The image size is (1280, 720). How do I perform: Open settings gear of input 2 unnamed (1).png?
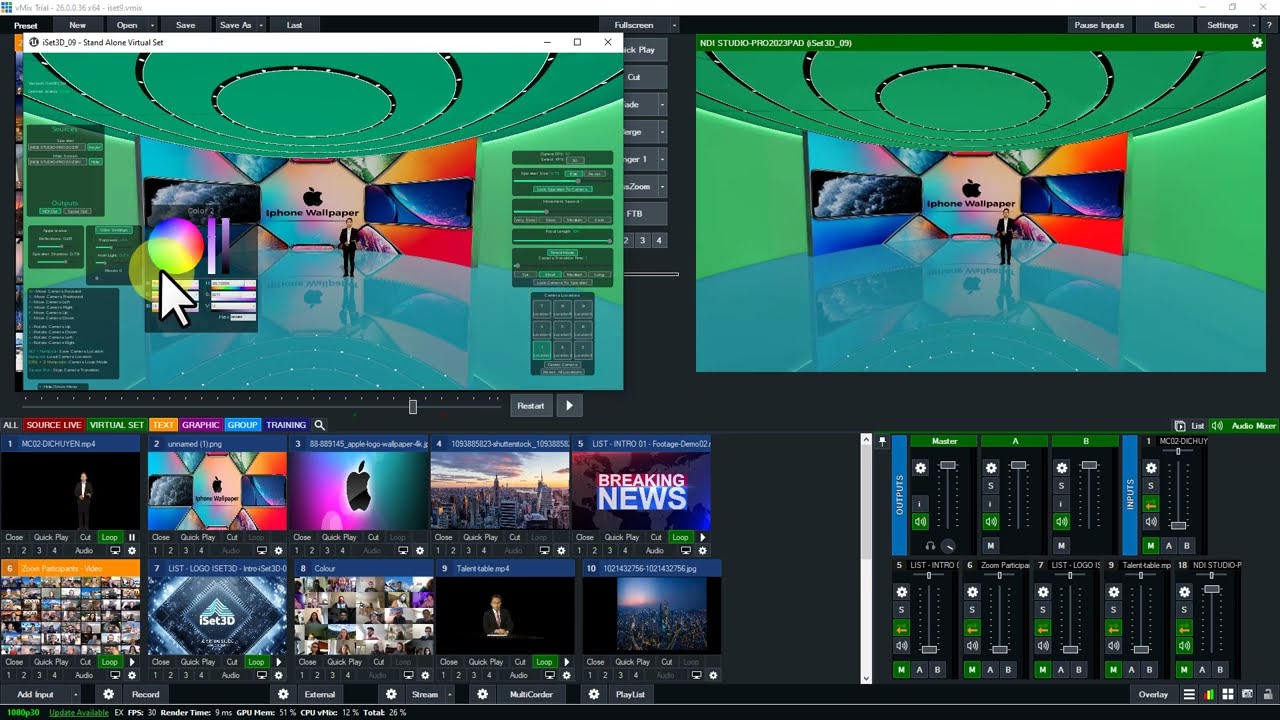(x=279, y=551)
